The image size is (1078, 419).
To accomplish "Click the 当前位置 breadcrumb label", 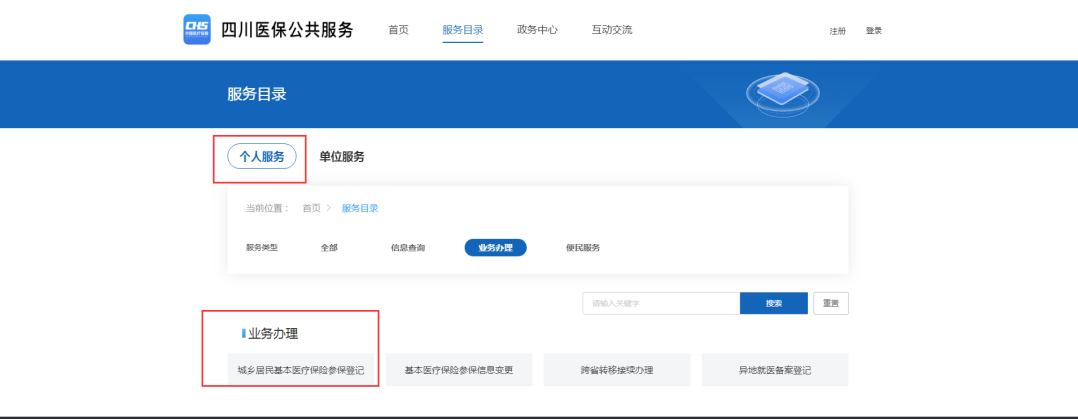I will coord(268,208).
